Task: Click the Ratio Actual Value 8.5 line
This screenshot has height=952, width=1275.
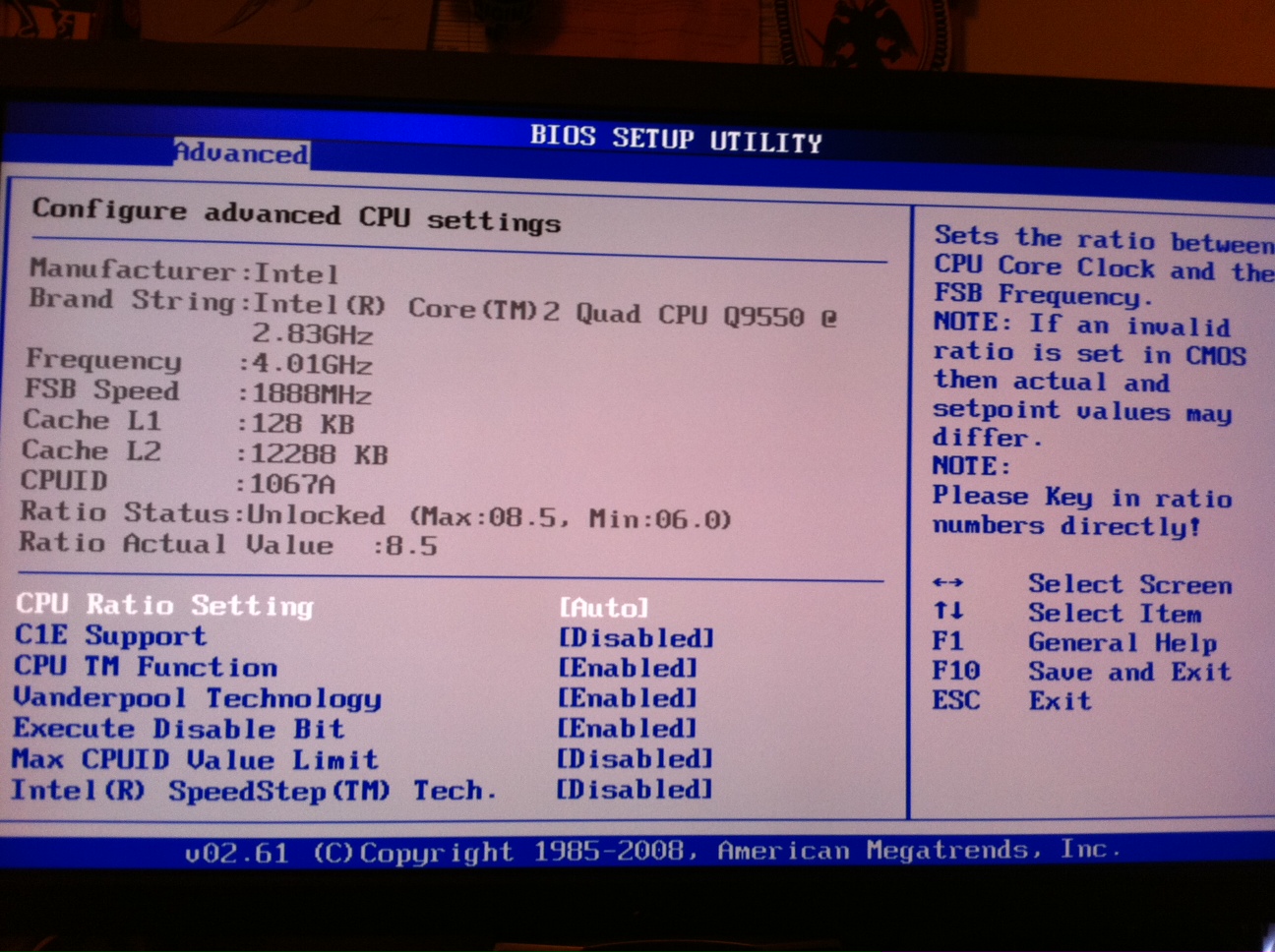Action: click(228, 544)
